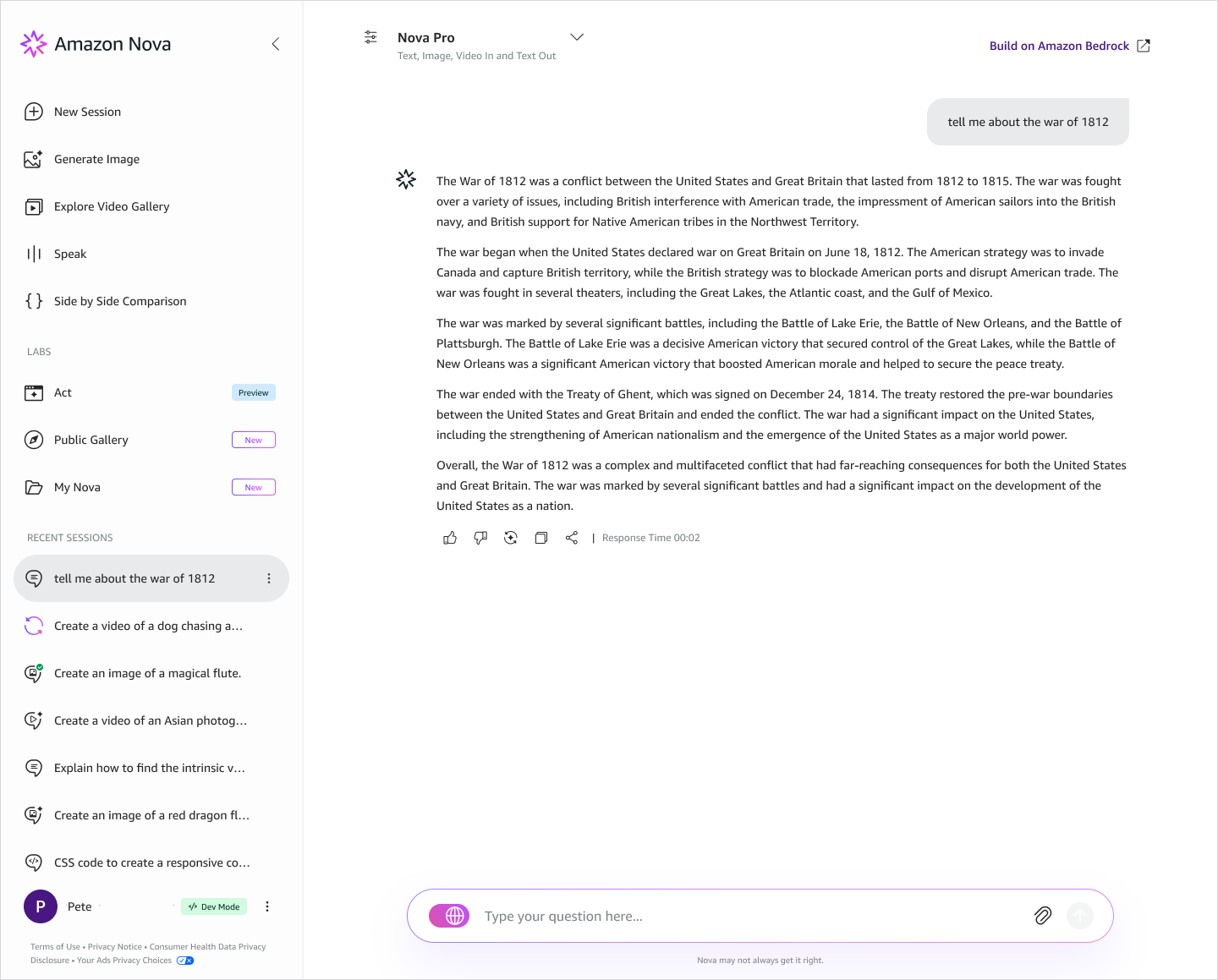Open the 'Create an image of a red dragon' session
The height and width of the screenshot is (980, 1218).
151,815
